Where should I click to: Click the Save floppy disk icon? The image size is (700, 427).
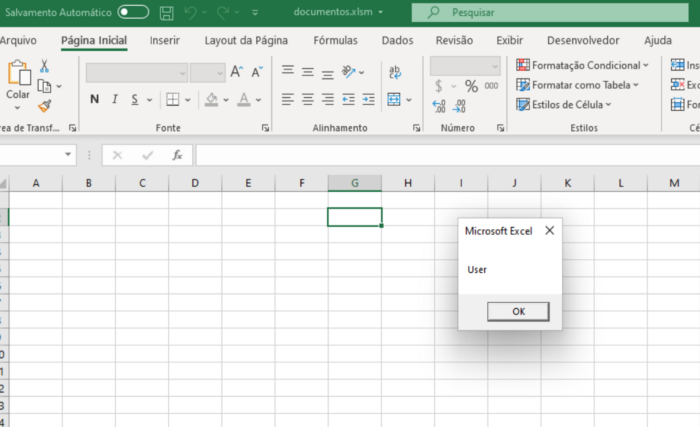coord(167,13)
